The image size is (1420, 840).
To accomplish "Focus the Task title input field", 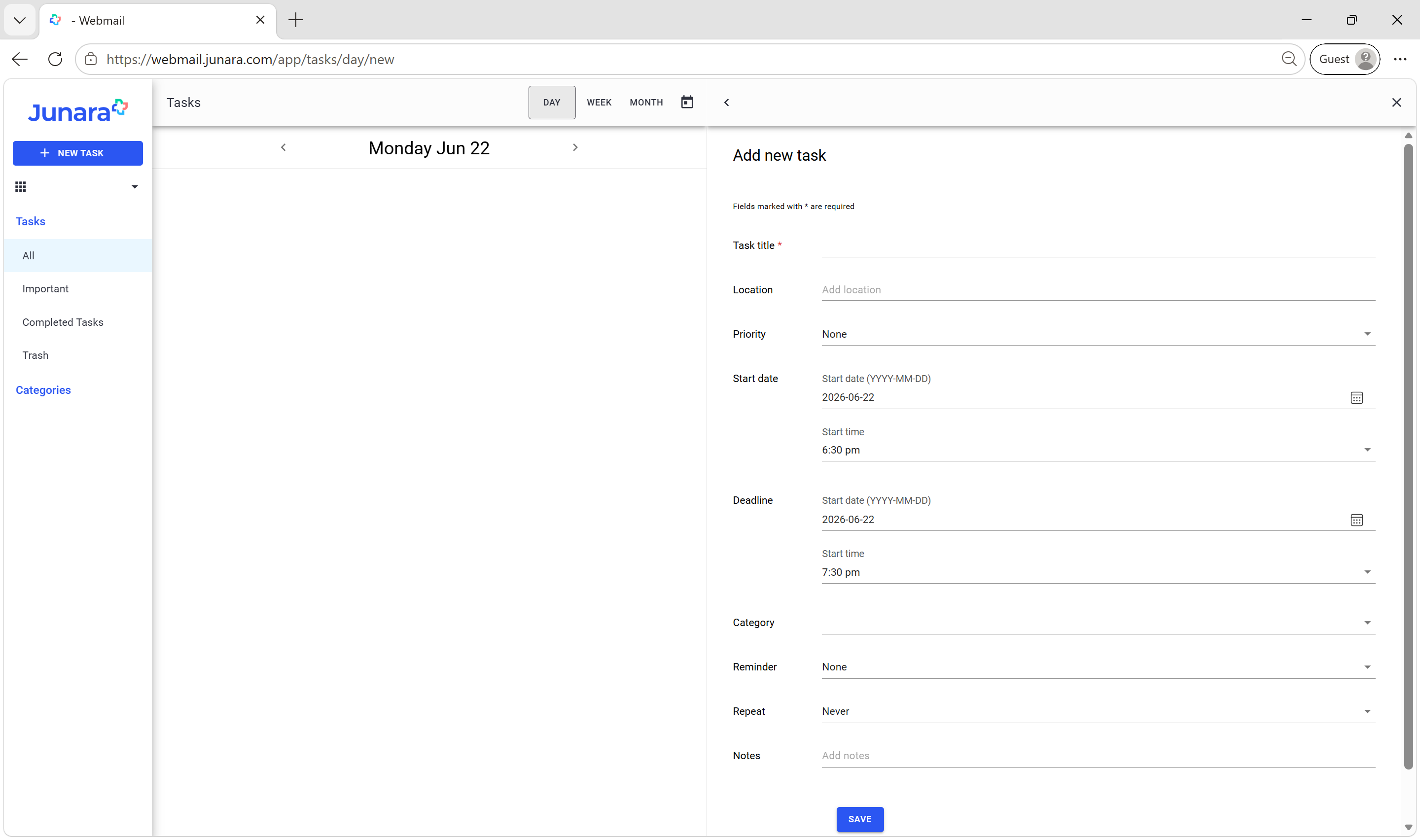I will (1098, 245).
